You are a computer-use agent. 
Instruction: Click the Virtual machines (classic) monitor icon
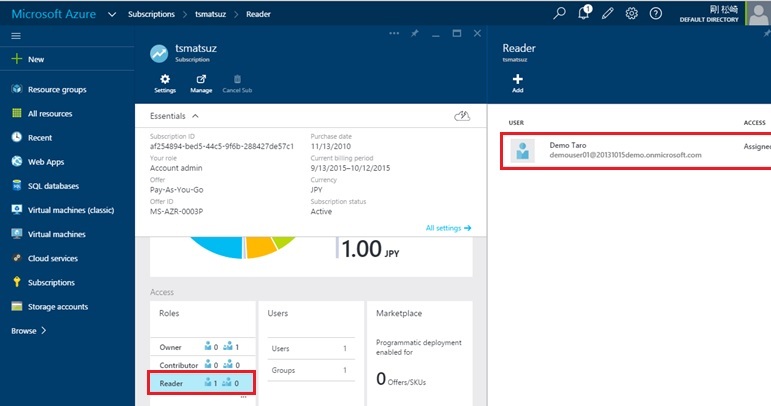17,209
